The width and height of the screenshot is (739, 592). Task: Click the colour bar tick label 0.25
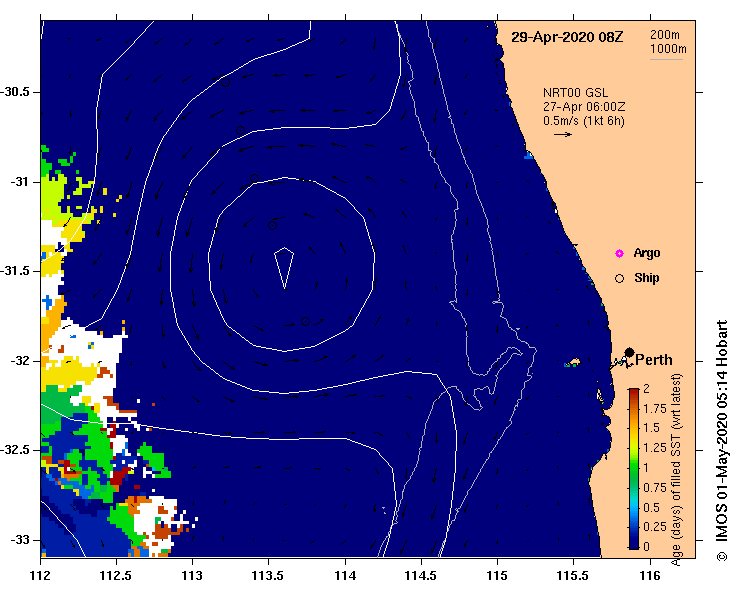click(655, 527)
